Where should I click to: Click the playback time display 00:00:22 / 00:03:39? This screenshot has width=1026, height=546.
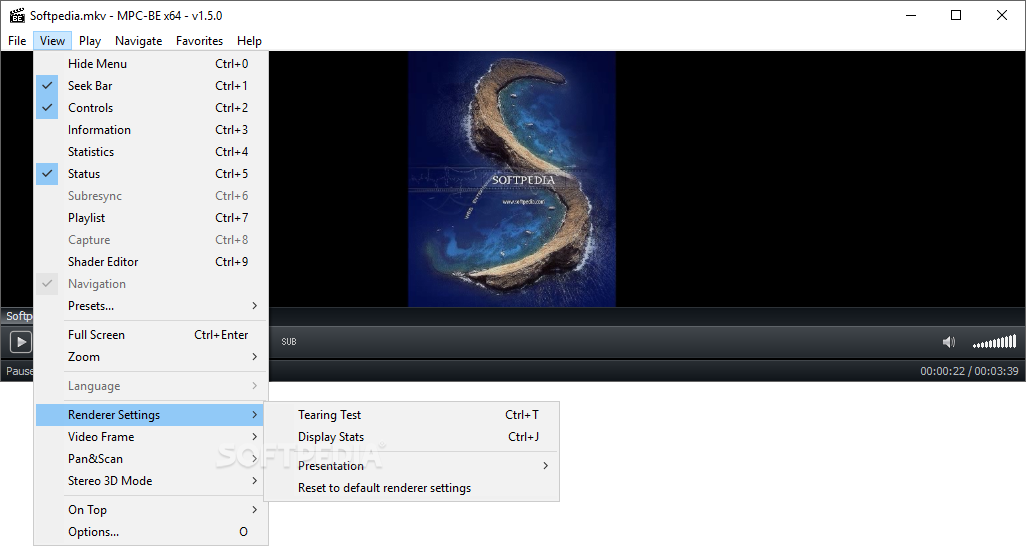(969, 371)
